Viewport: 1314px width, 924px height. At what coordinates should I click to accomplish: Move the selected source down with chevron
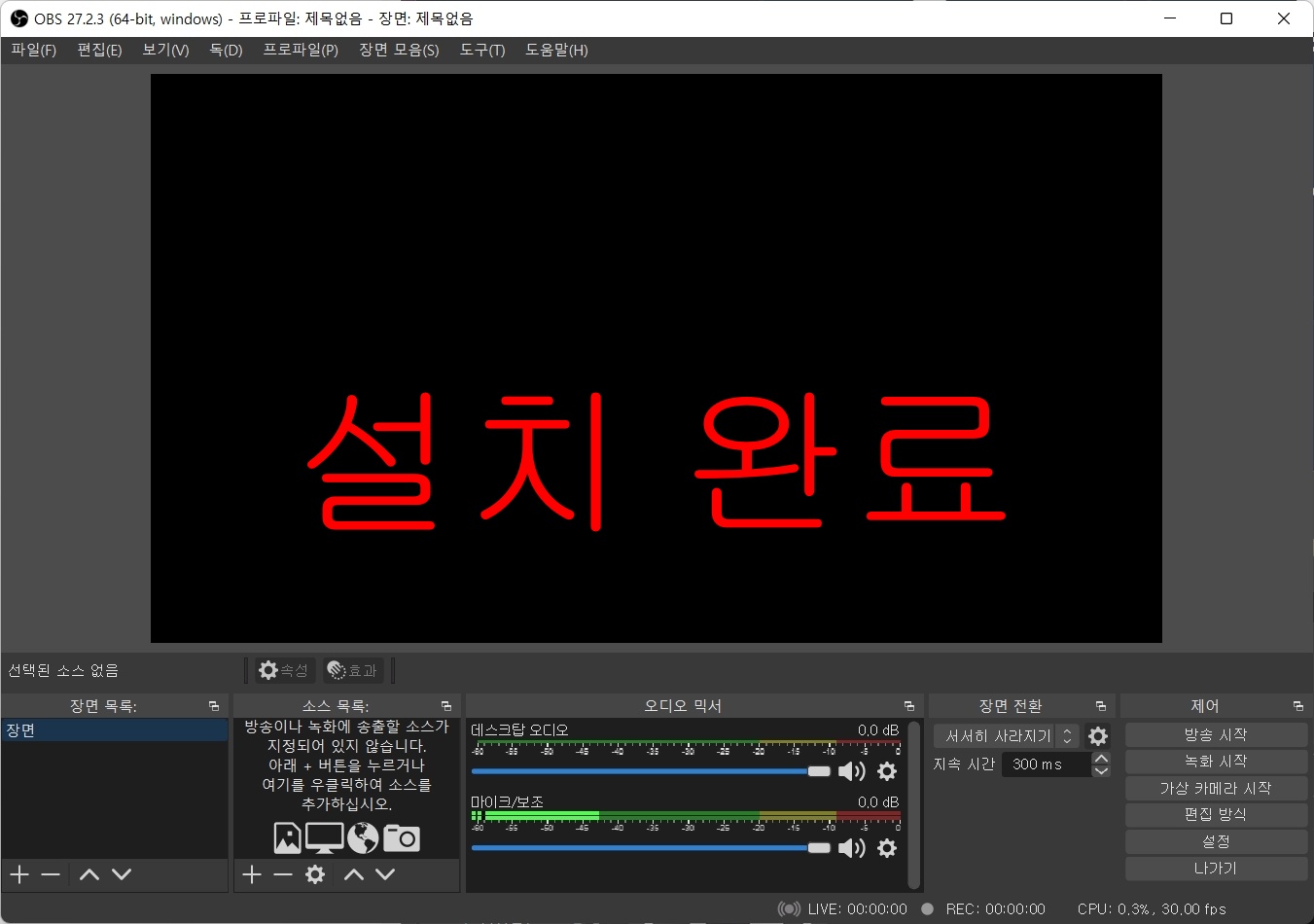point(385,874)
